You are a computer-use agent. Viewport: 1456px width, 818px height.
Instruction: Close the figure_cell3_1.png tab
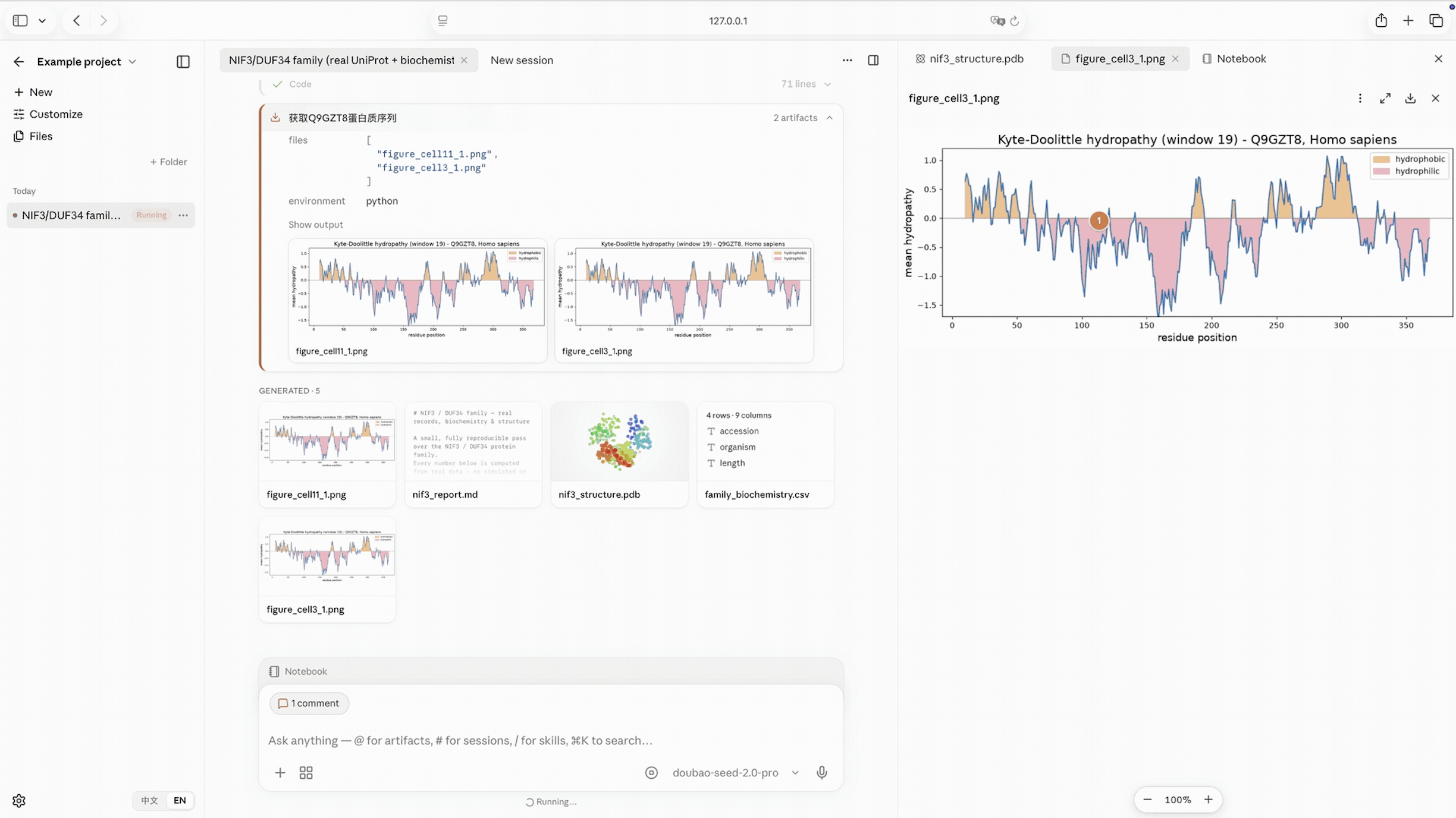pyautogui.click(x=1175, y=59)
